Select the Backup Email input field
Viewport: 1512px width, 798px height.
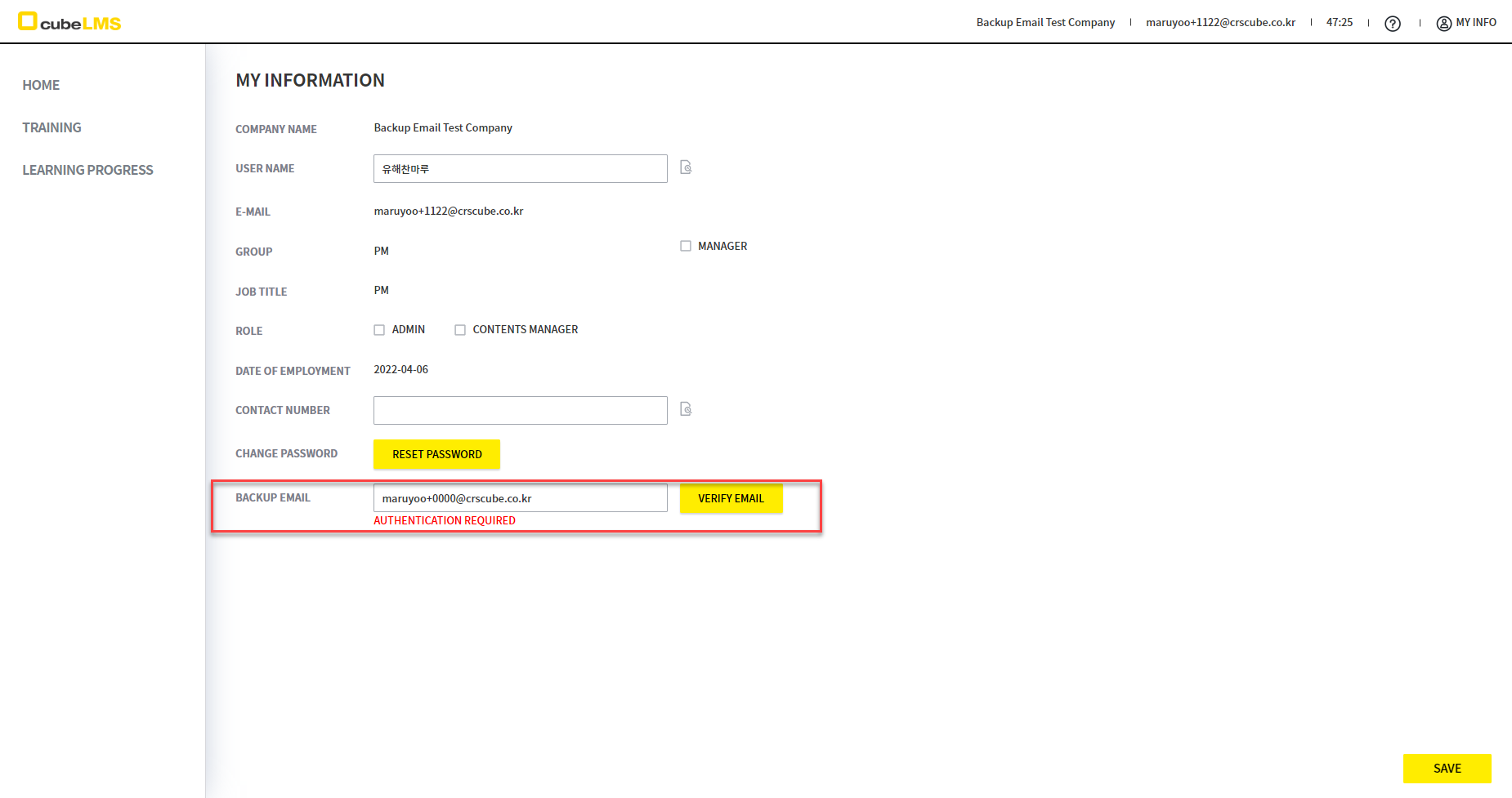coord(520,498)
